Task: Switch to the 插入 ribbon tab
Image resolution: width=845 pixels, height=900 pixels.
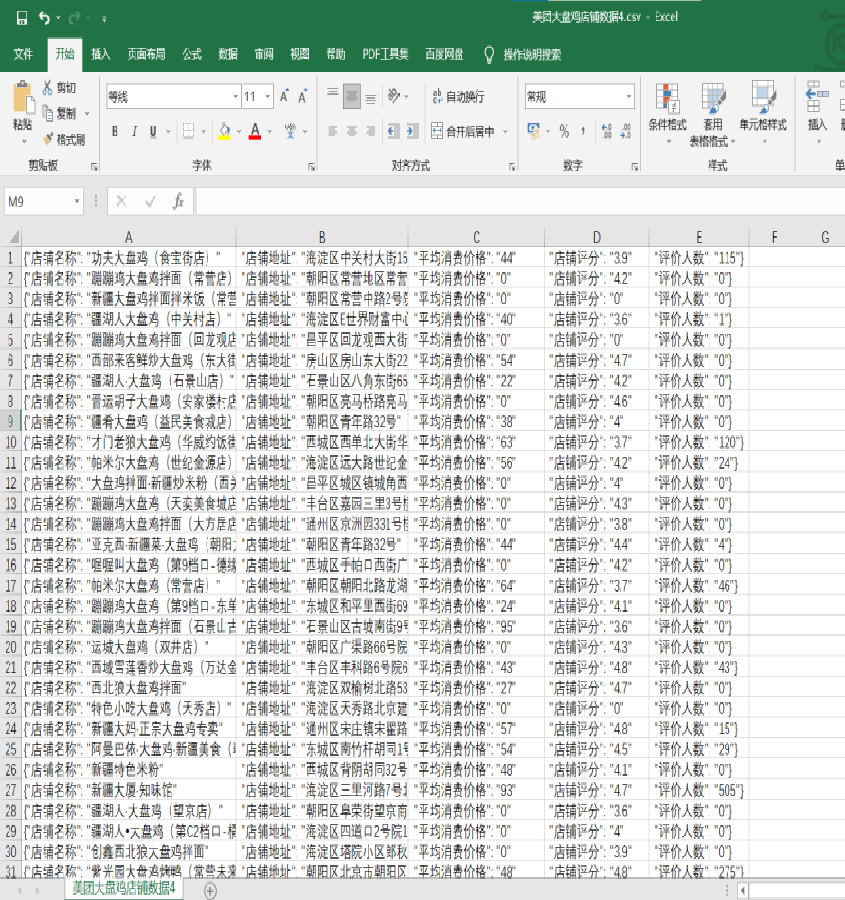Action: click(100, 54)
